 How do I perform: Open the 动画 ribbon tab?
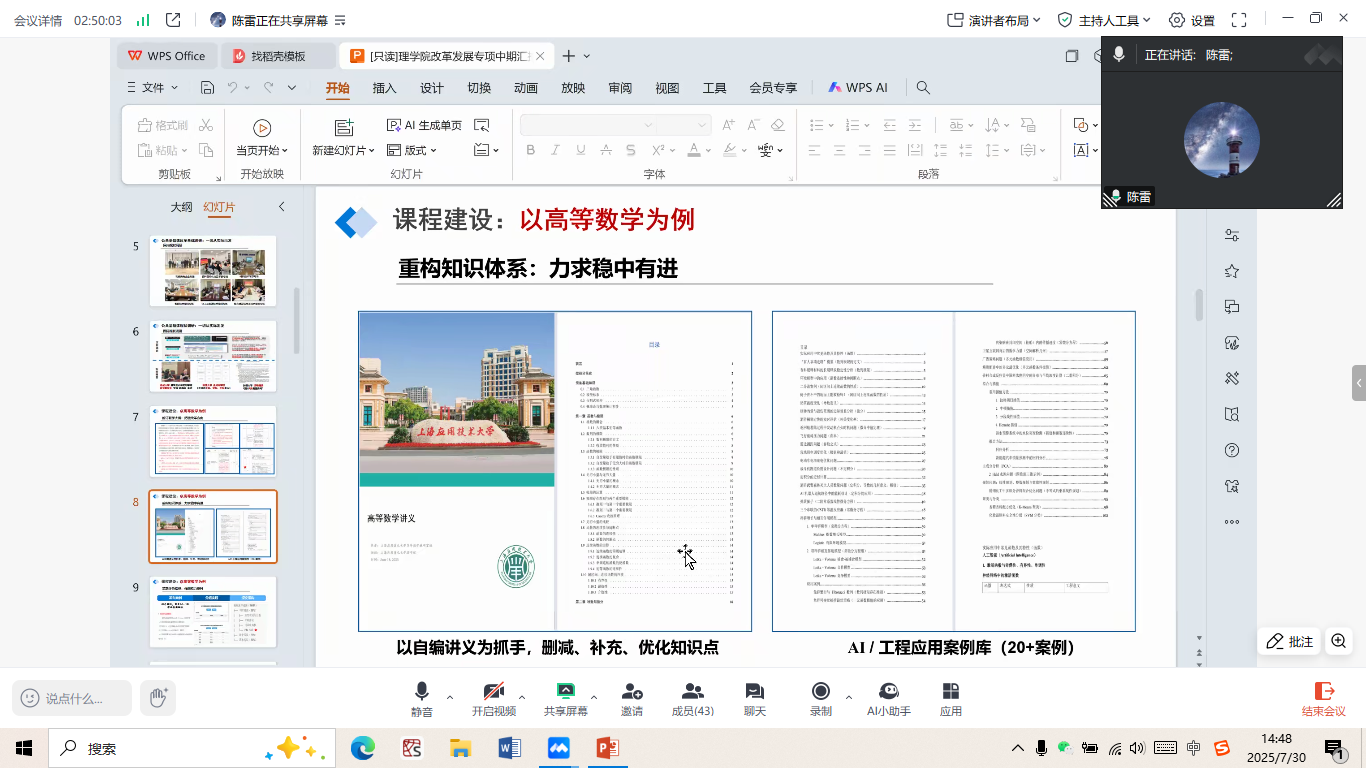pyautogui.click(x=526, y=88)
